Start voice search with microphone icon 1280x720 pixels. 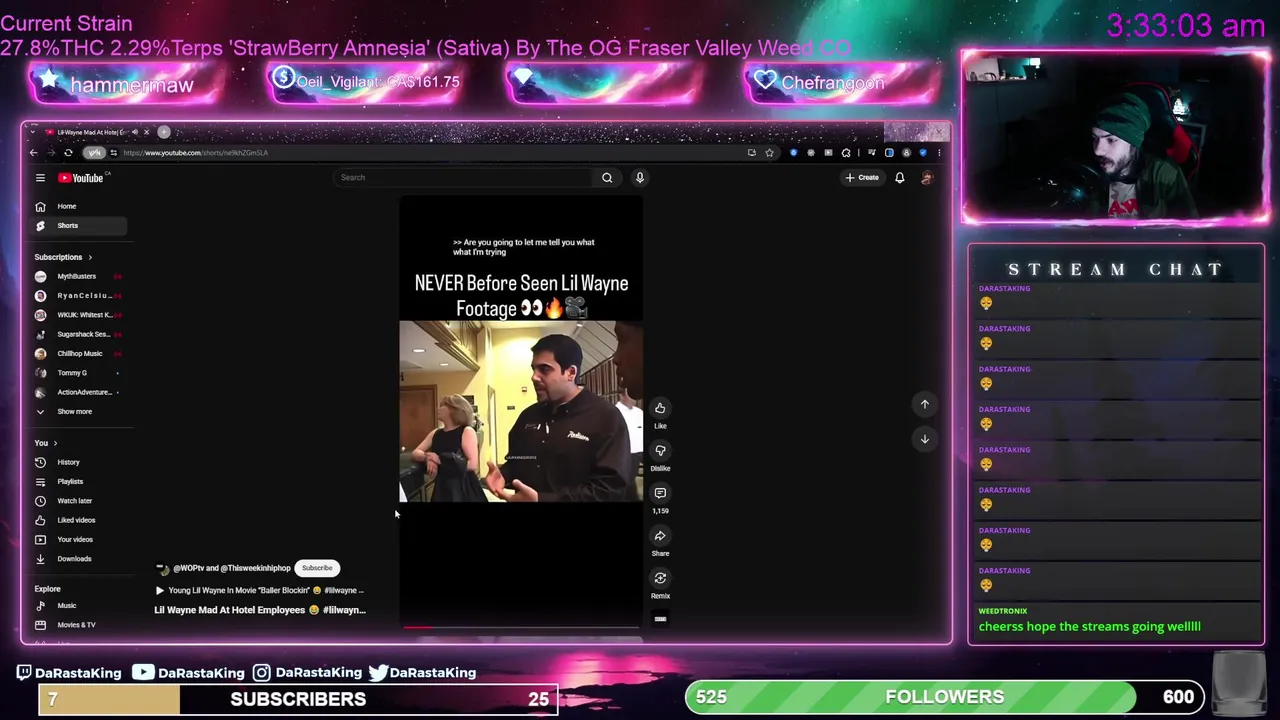pyautogui.click(x=640, y=178)
